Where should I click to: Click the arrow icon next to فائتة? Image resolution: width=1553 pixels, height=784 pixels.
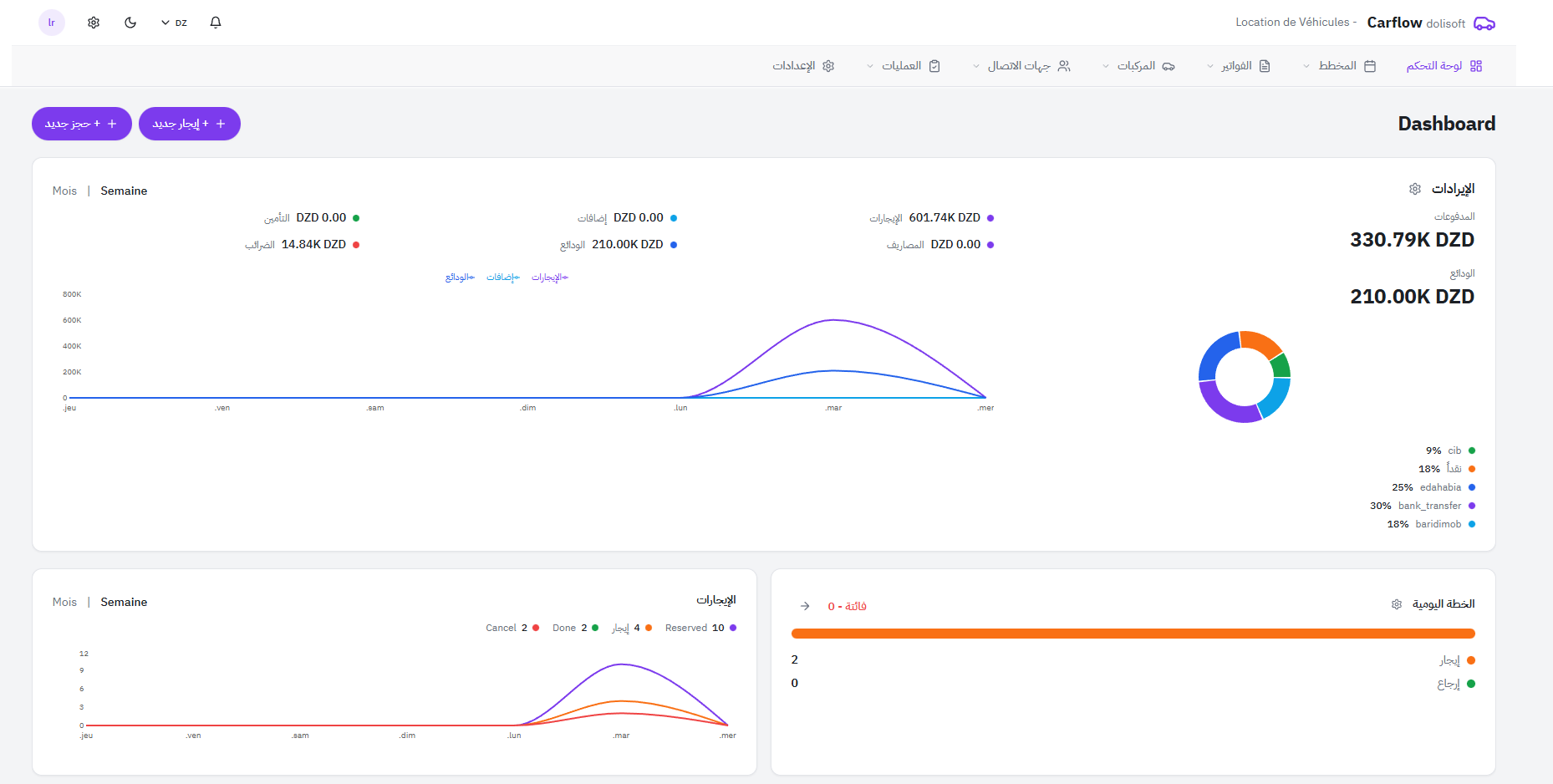(805, 606)
